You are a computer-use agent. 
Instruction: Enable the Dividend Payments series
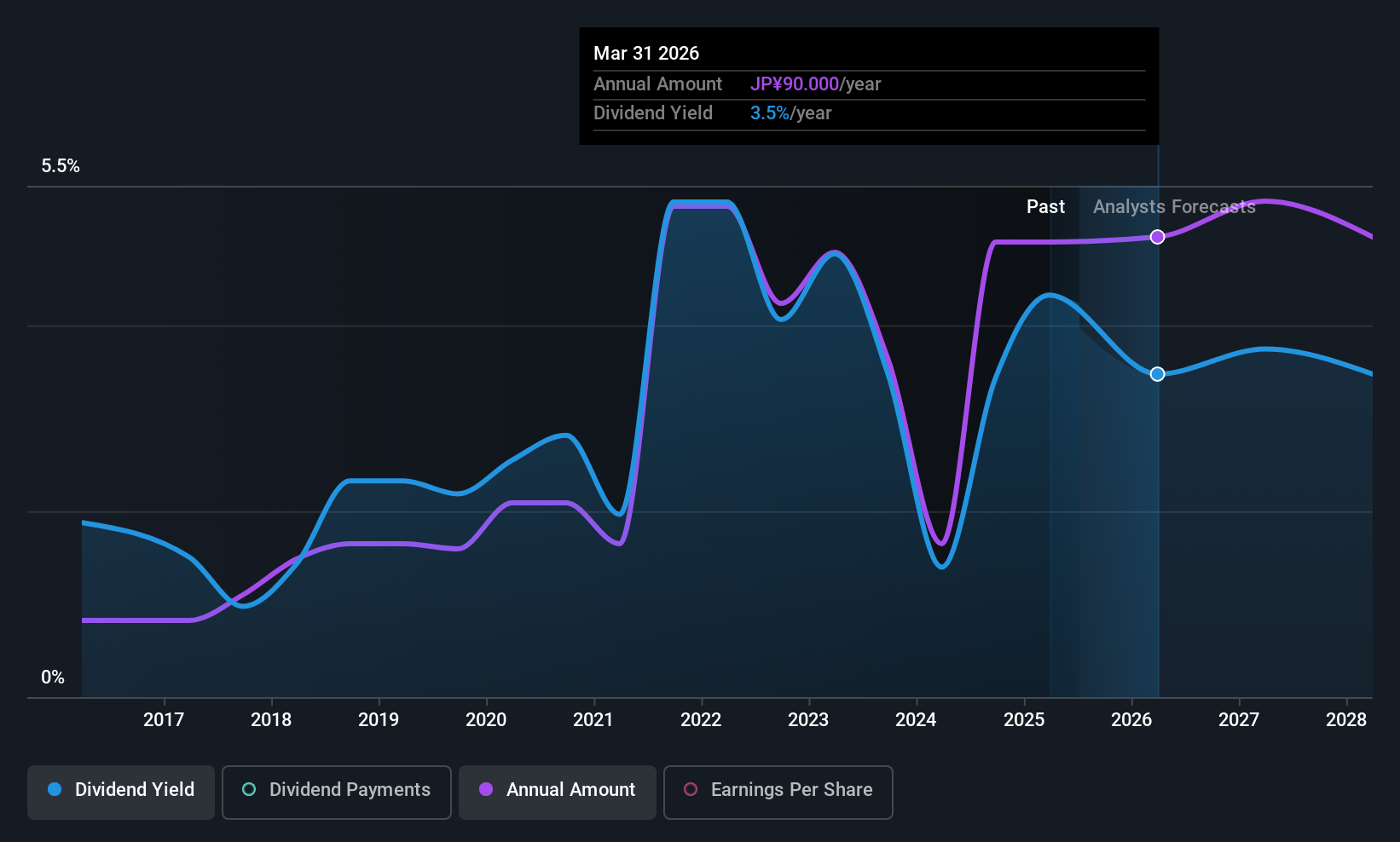click(336, 792)
